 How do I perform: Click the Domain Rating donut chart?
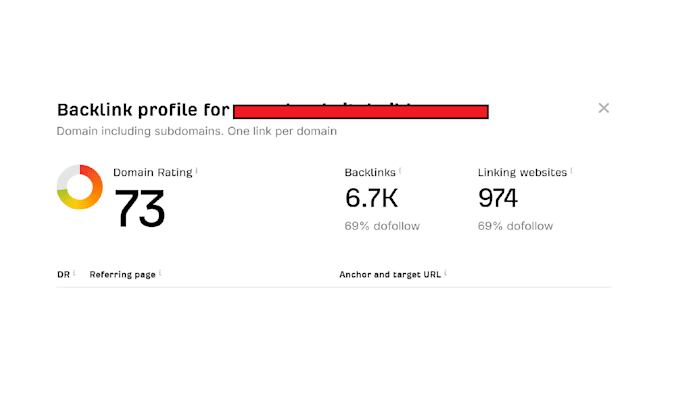(x=80, y=187)
